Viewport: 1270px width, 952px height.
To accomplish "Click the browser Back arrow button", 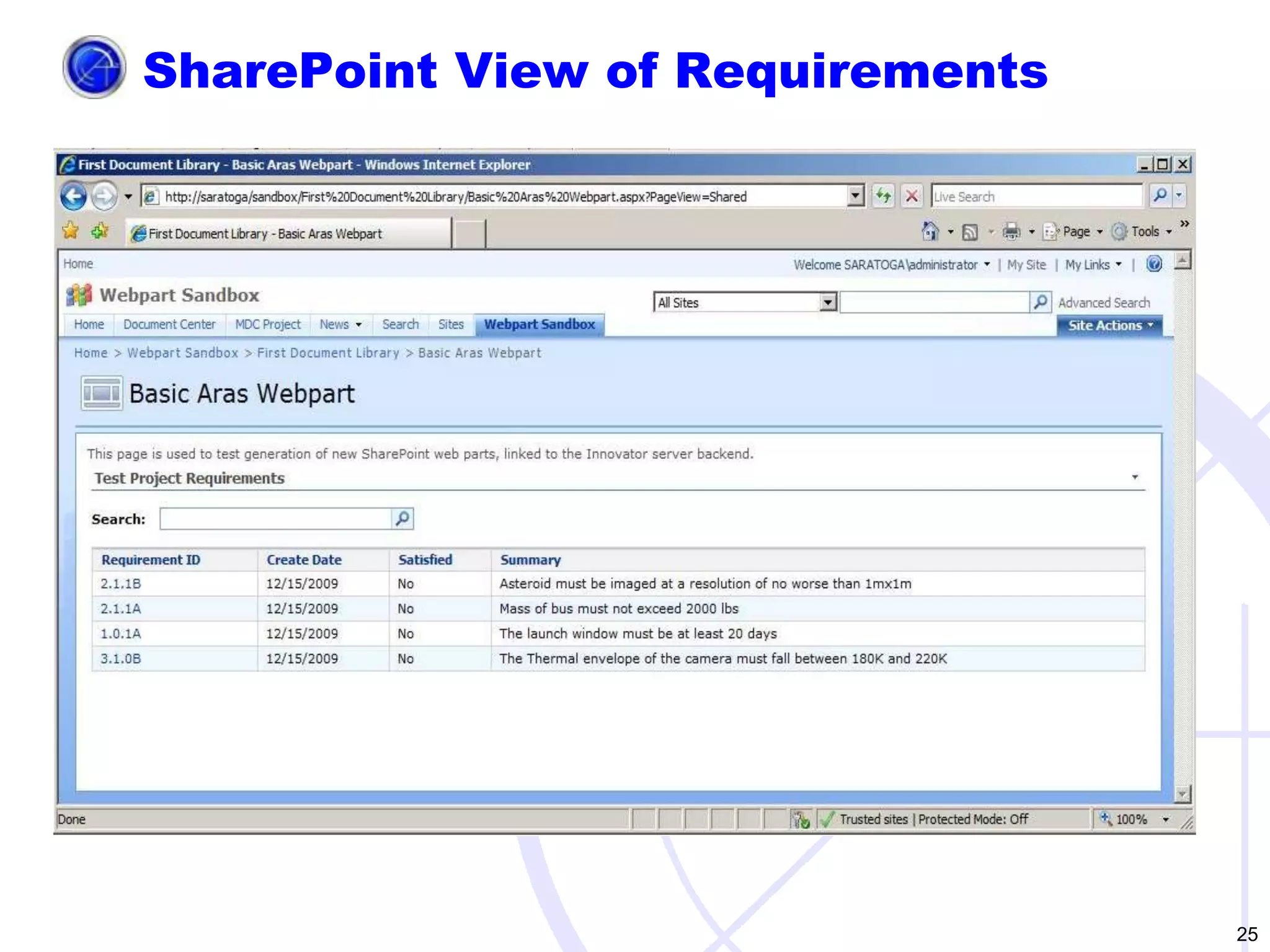I will [73, 197].
